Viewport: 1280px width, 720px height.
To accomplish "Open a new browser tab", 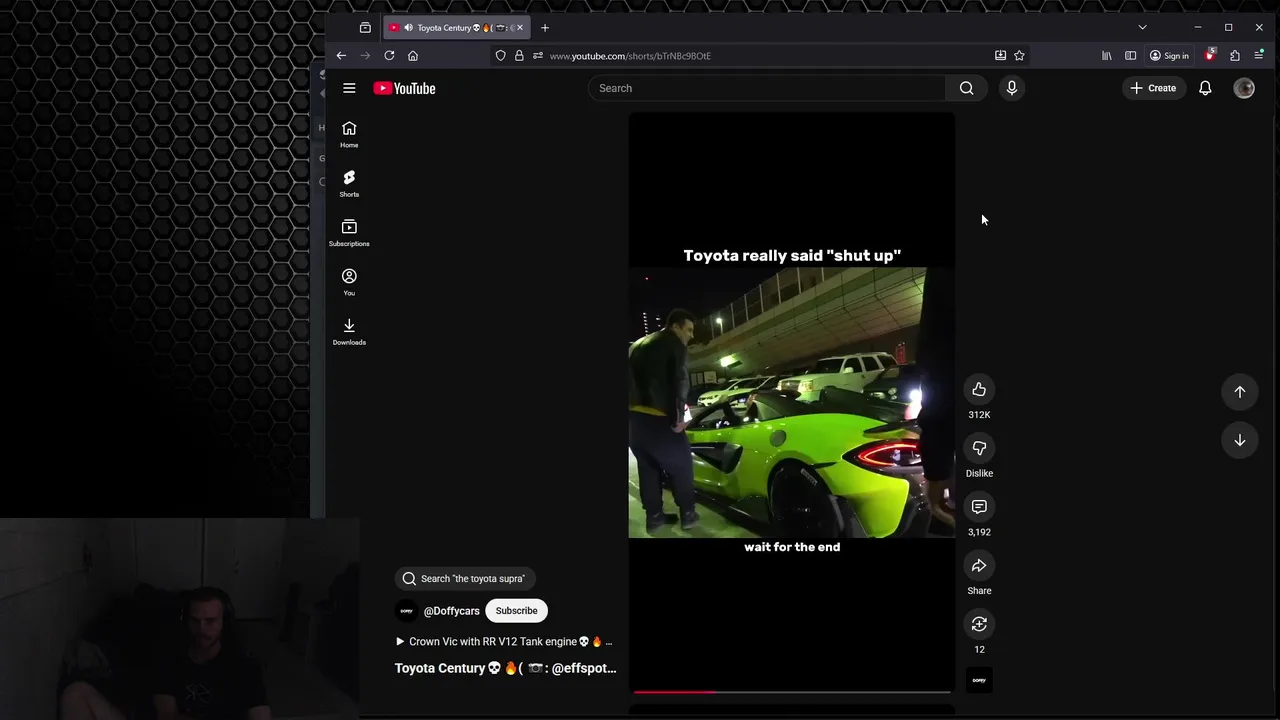I will point(545,28).
